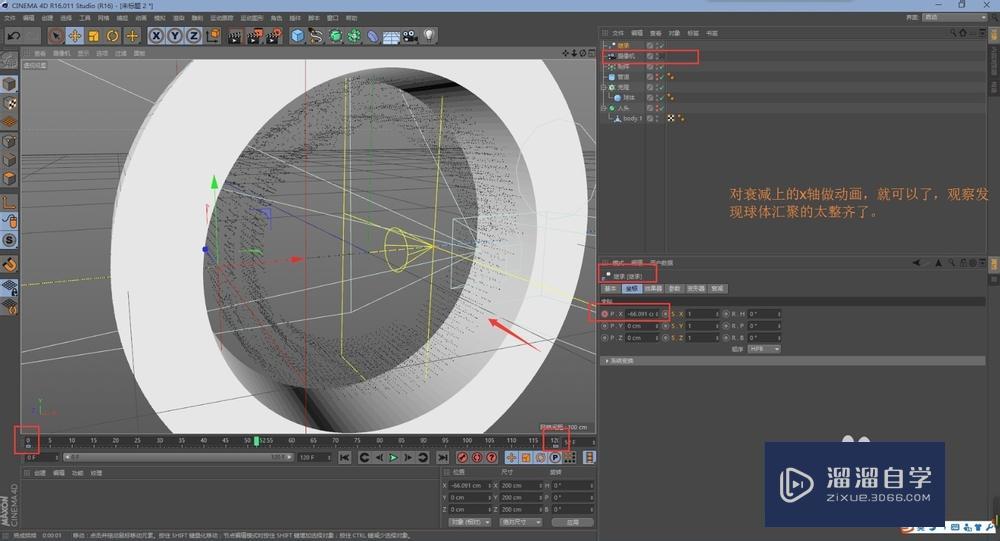Image resolution: width=1000 pixels, height=541 pixels.
Task: Open the Spline pen tools icon
Action: 316,36
